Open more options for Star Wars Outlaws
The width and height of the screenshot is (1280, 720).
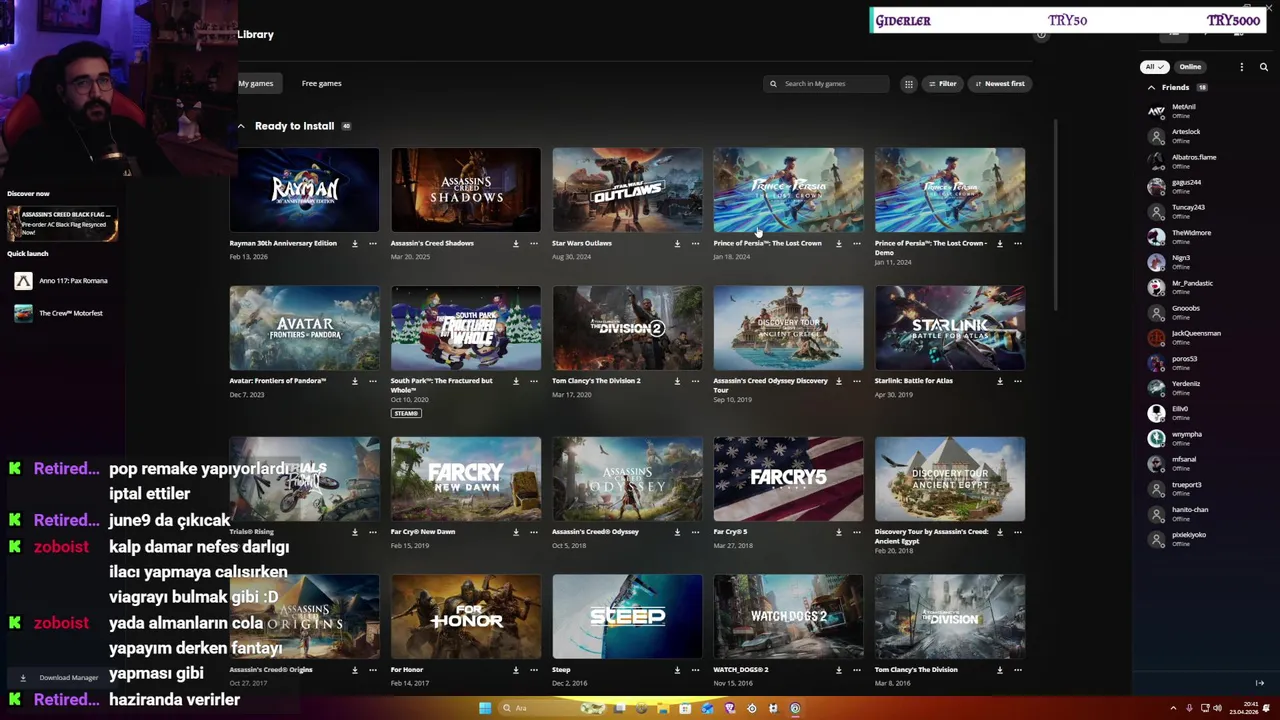[x=696, y=243]
